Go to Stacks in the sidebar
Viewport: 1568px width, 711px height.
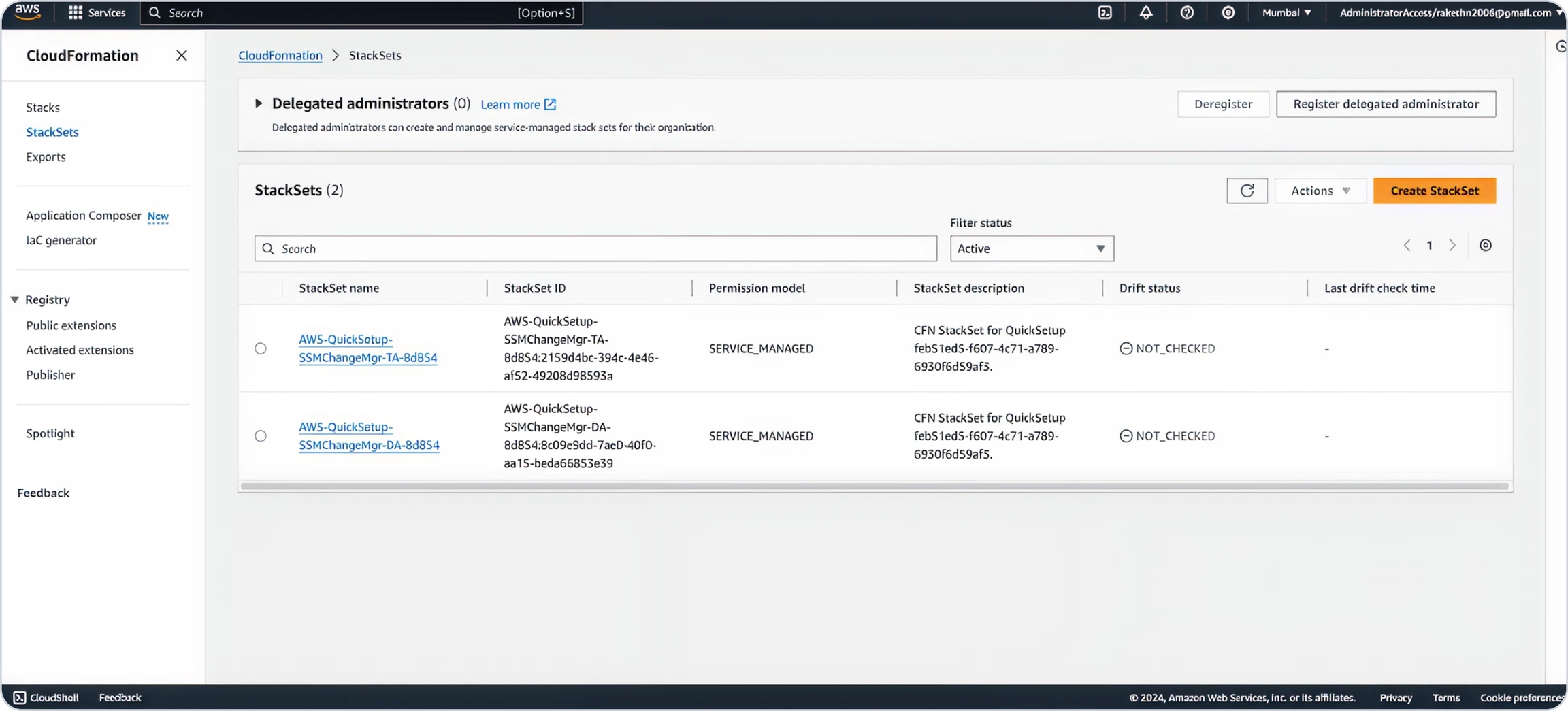point(43,108)
